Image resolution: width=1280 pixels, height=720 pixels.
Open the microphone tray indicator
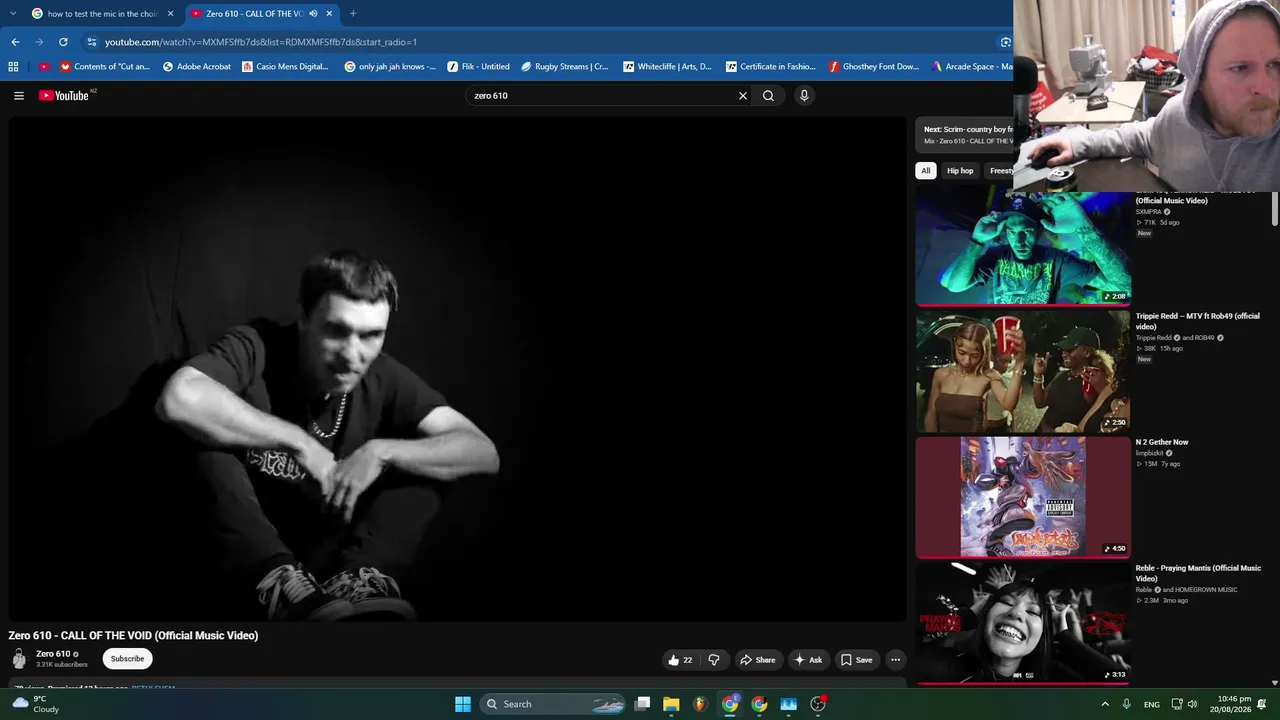click(x=1127, y=704)
